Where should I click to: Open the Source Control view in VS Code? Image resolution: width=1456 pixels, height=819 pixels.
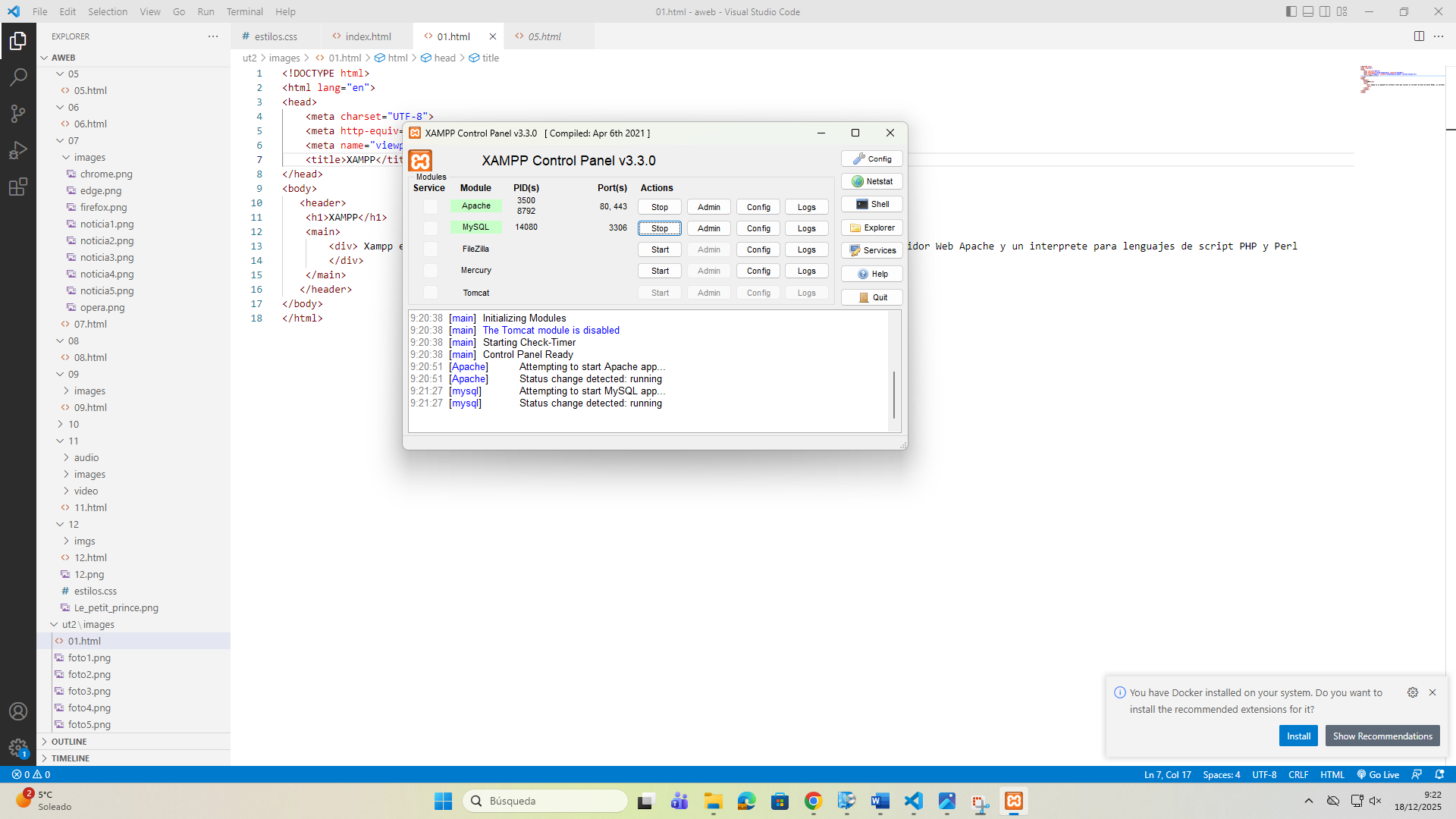18,113
